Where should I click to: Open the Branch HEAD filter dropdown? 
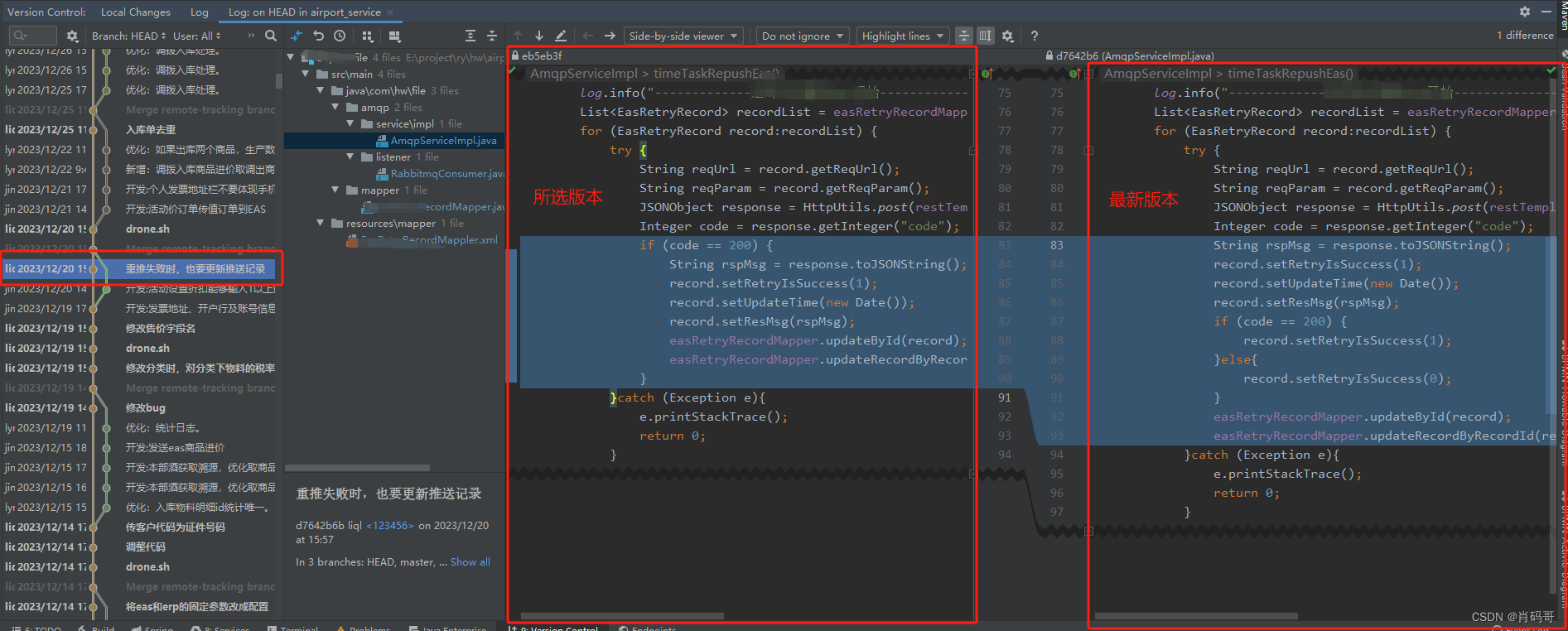tap(128, 36)
